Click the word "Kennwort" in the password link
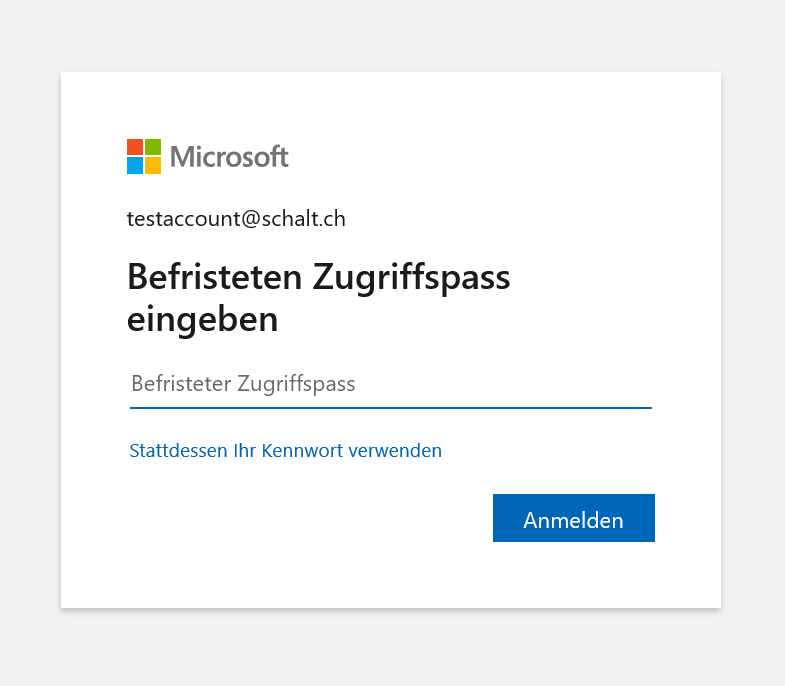This screenshot has width=785, height=686. (x=302, y=451)
